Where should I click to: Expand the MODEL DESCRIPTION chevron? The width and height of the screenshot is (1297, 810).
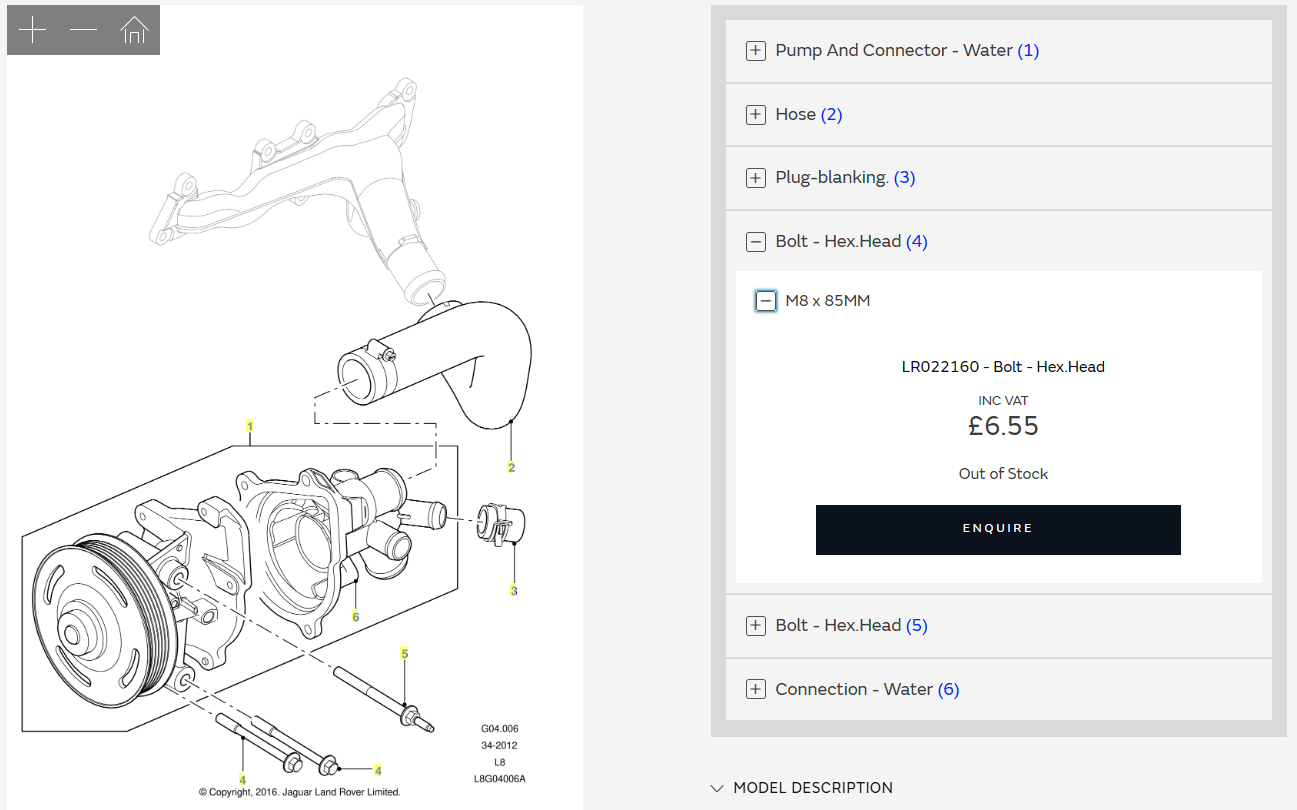pos(717,788)
